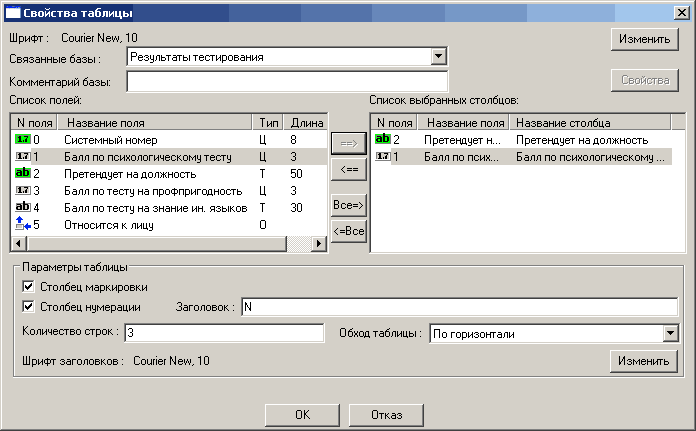Click the OK button
This screenshot has height=431, width=696.
pyautogui.click(x=302, y=415)
